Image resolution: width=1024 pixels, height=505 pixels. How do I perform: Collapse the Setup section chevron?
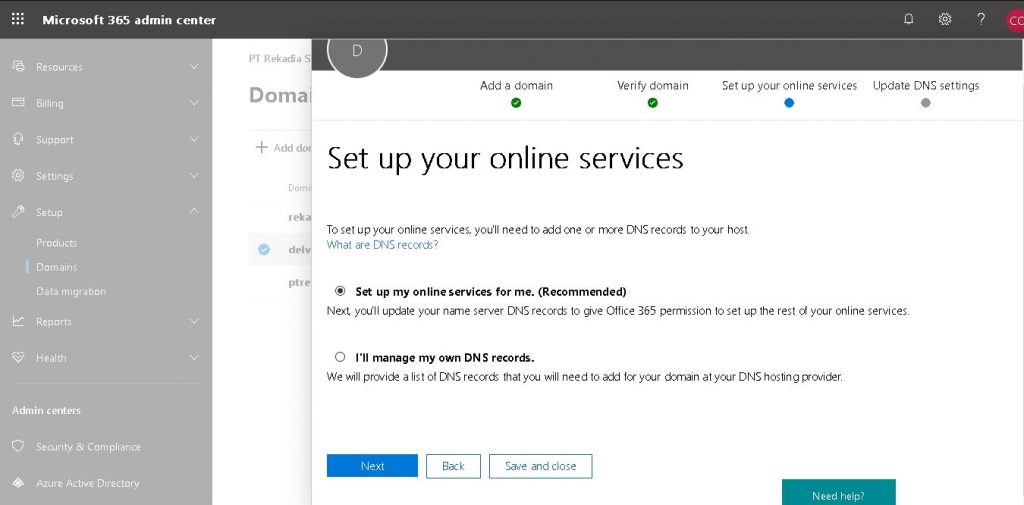click(x=194, y=212)
